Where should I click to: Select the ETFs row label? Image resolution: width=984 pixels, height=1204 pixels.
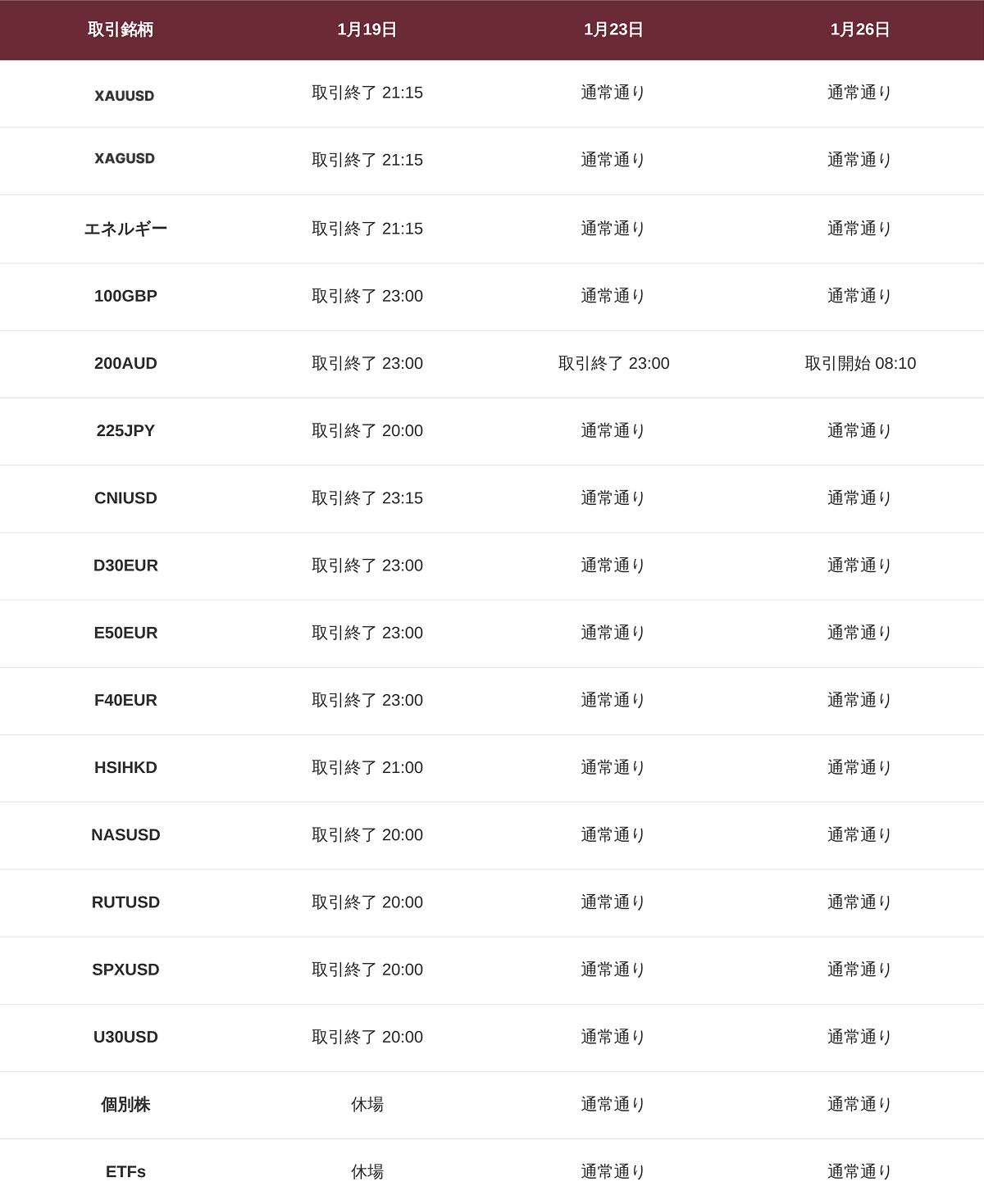click(x=125, y=1172)
